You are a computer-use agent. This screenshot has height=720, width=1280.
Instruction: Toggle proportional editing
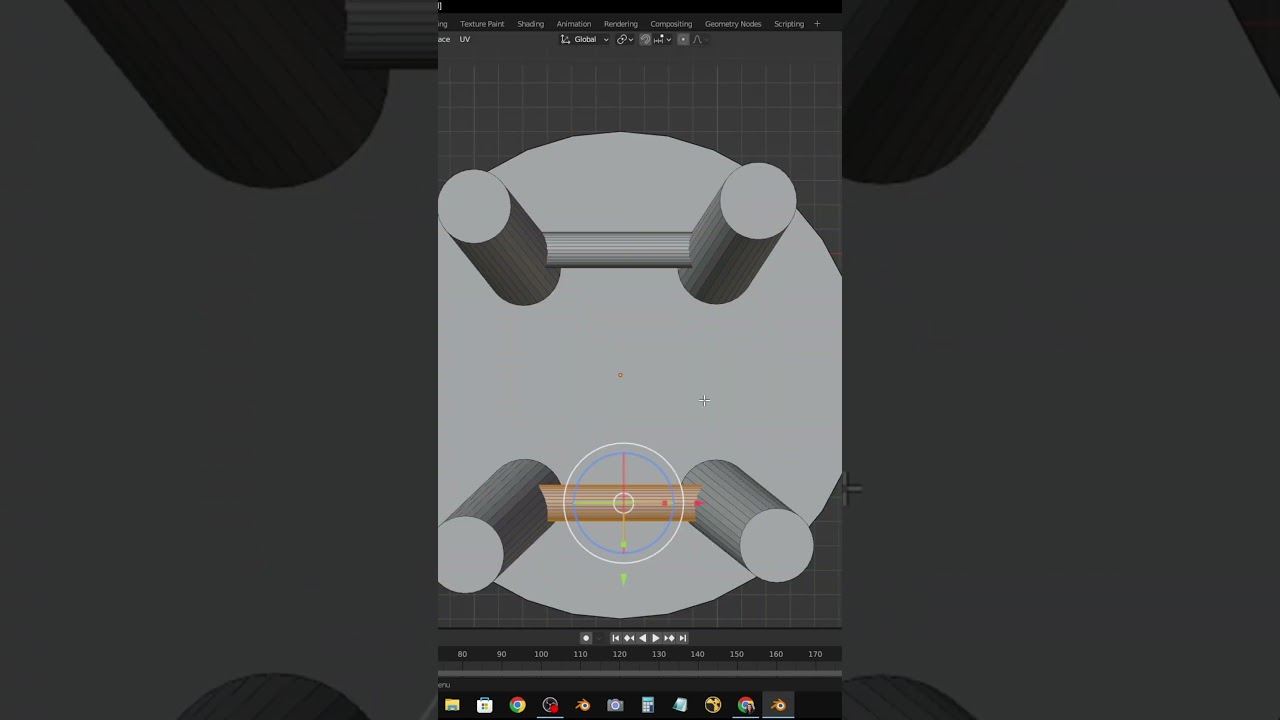683,39
